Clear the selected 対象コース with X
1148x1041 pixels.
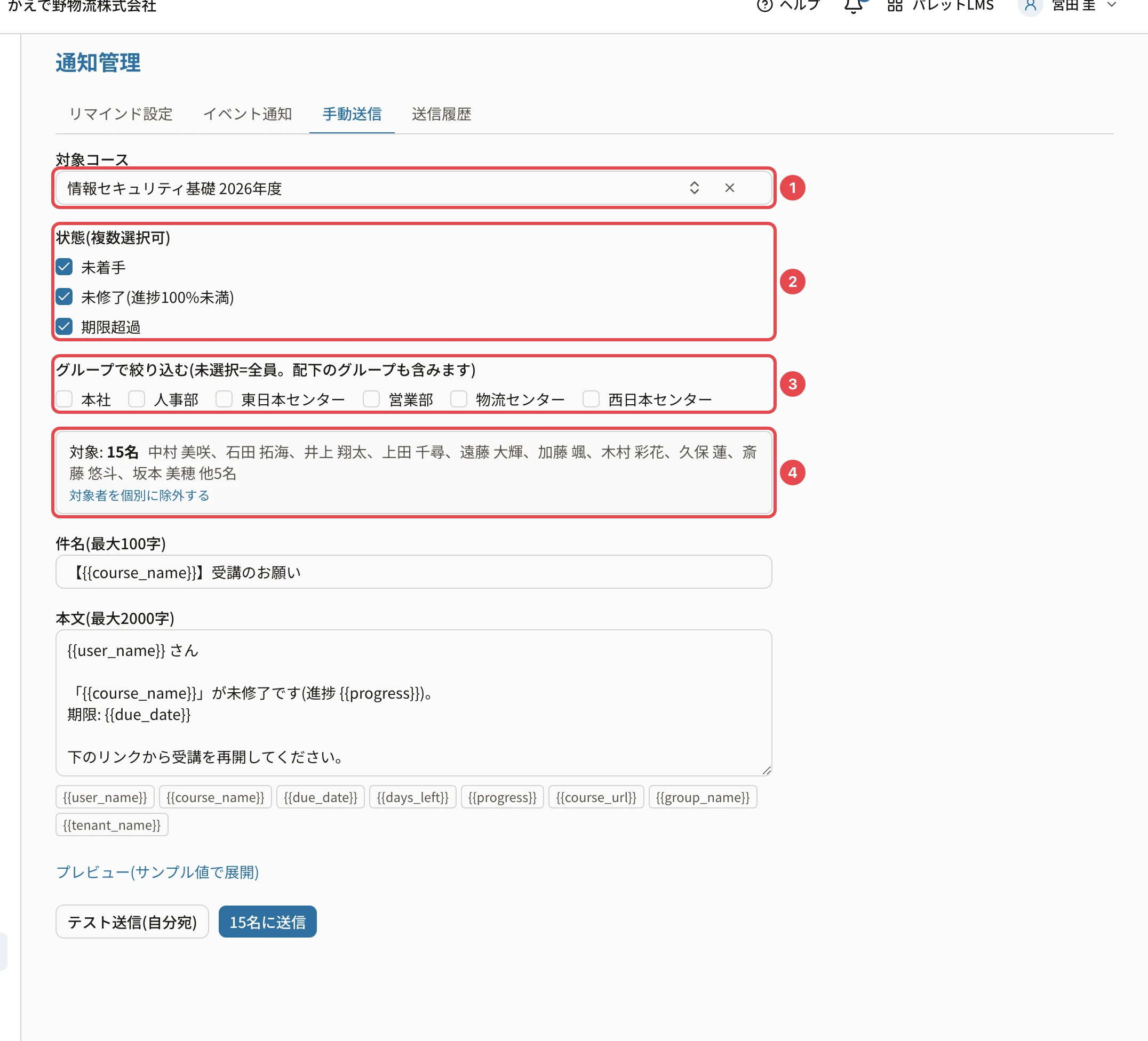[x=729, y=188]
